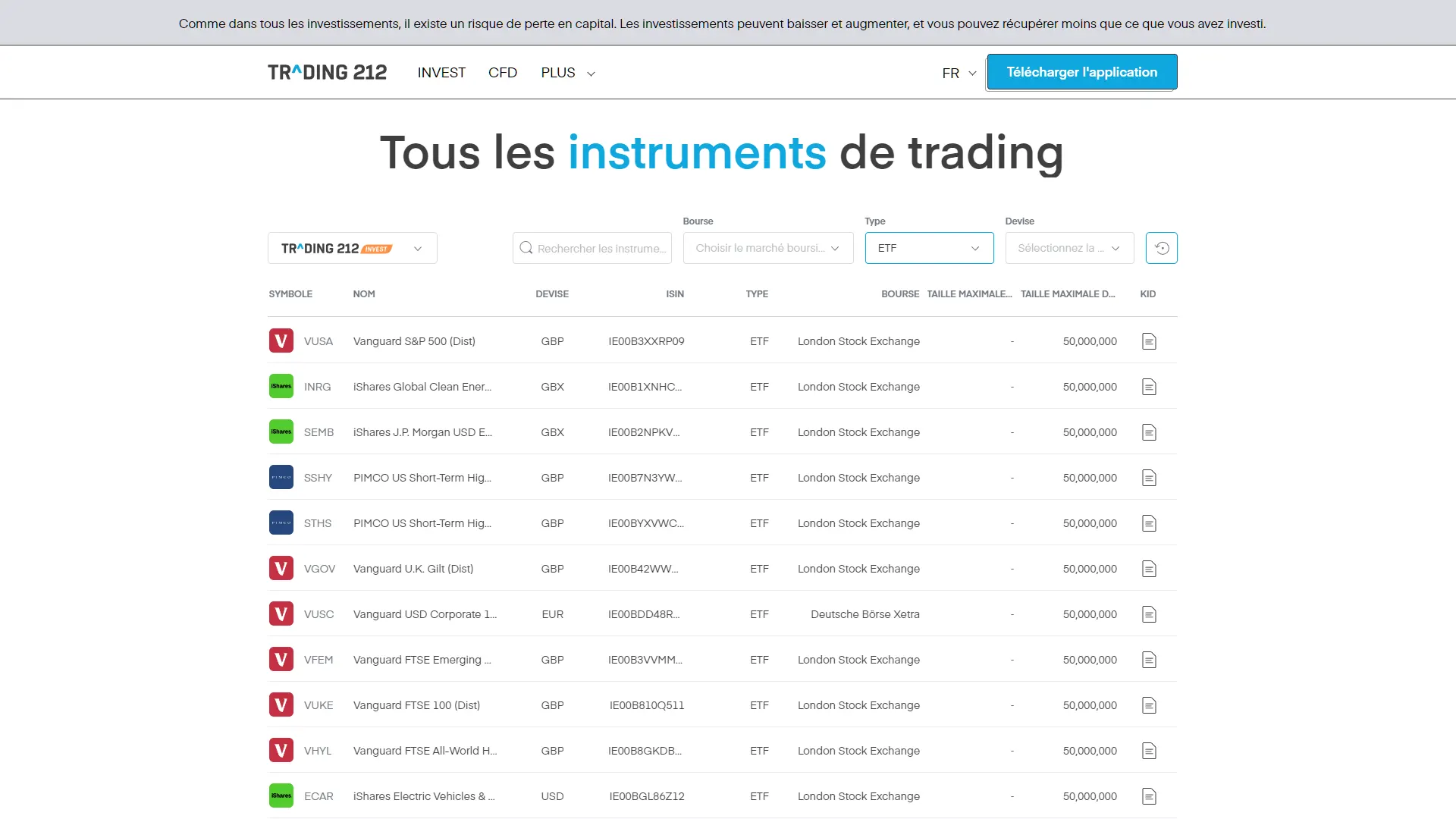Go to the CFD section
The image size is (1456, 819).
(503, 73)
